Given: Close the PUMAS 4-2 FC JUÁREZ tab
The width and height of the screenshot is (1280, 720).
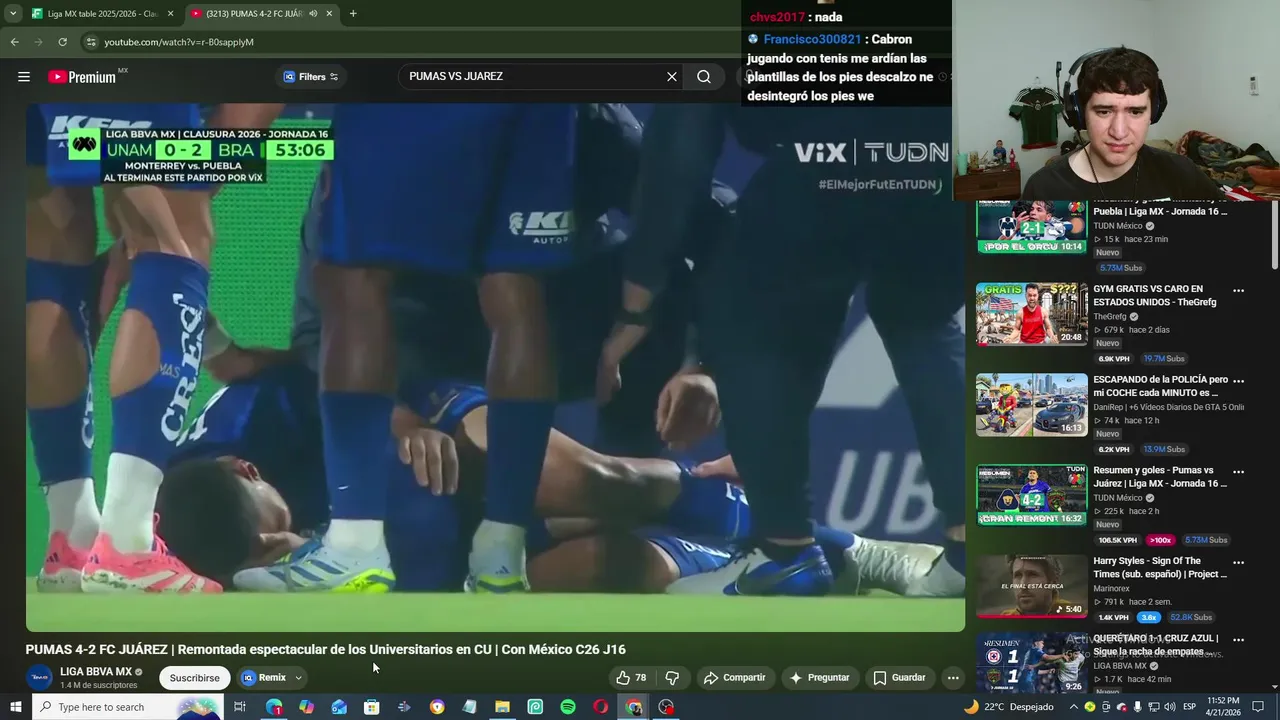Looking at the screenshot, I should [329, 14].
